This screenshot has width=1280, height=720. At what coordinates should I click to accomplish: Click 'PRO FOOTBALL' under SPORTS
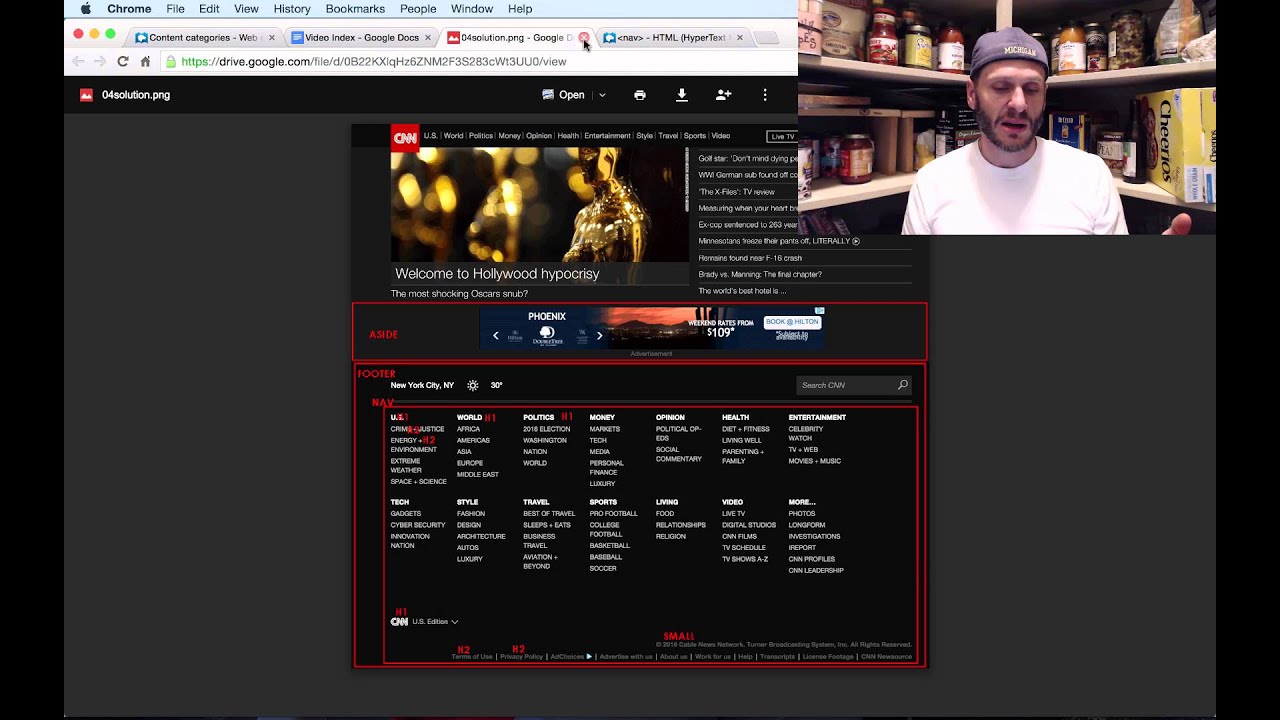[x=613, y=514]
